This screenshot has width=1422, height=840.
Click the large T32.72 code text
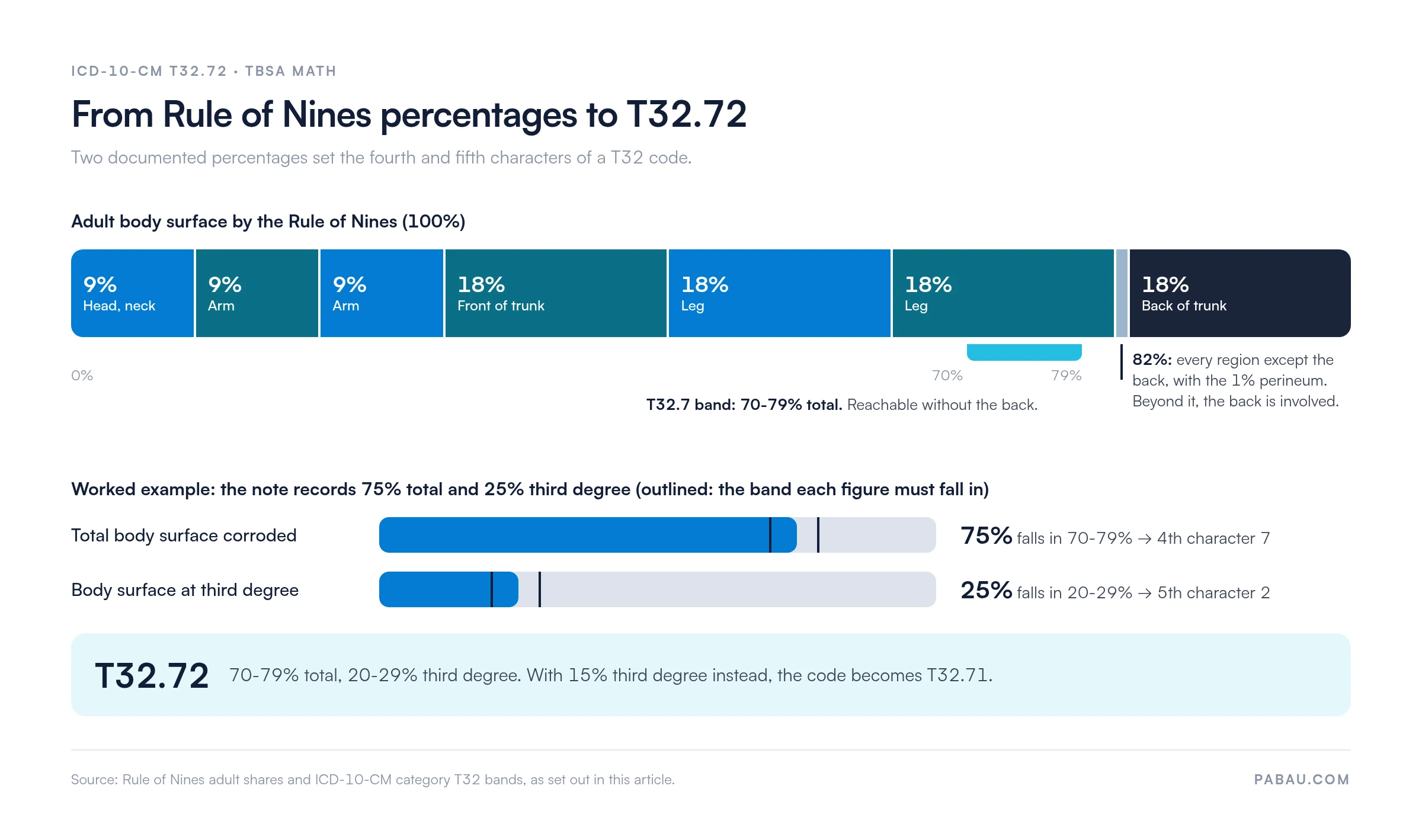click(x=152, y=675)
